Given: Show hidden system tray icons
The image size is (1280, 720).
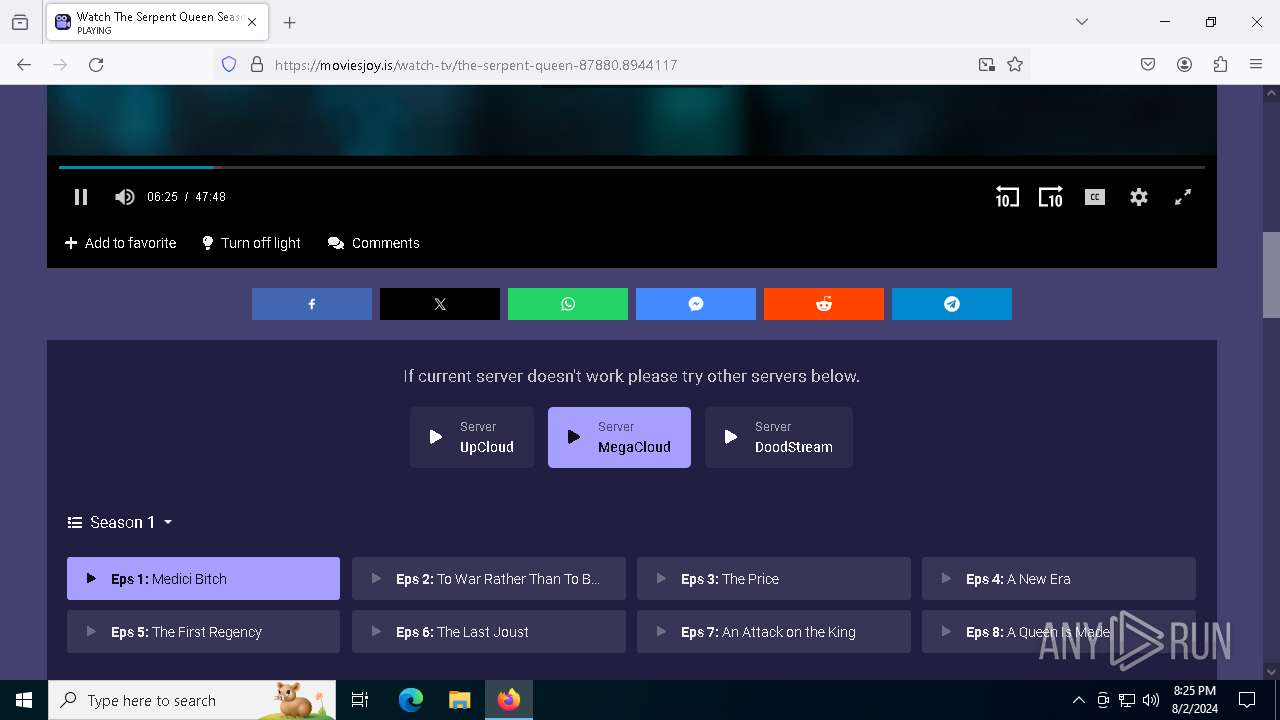Looking at the screenshot, I should pyautogui.click(x=1078, y=700).
